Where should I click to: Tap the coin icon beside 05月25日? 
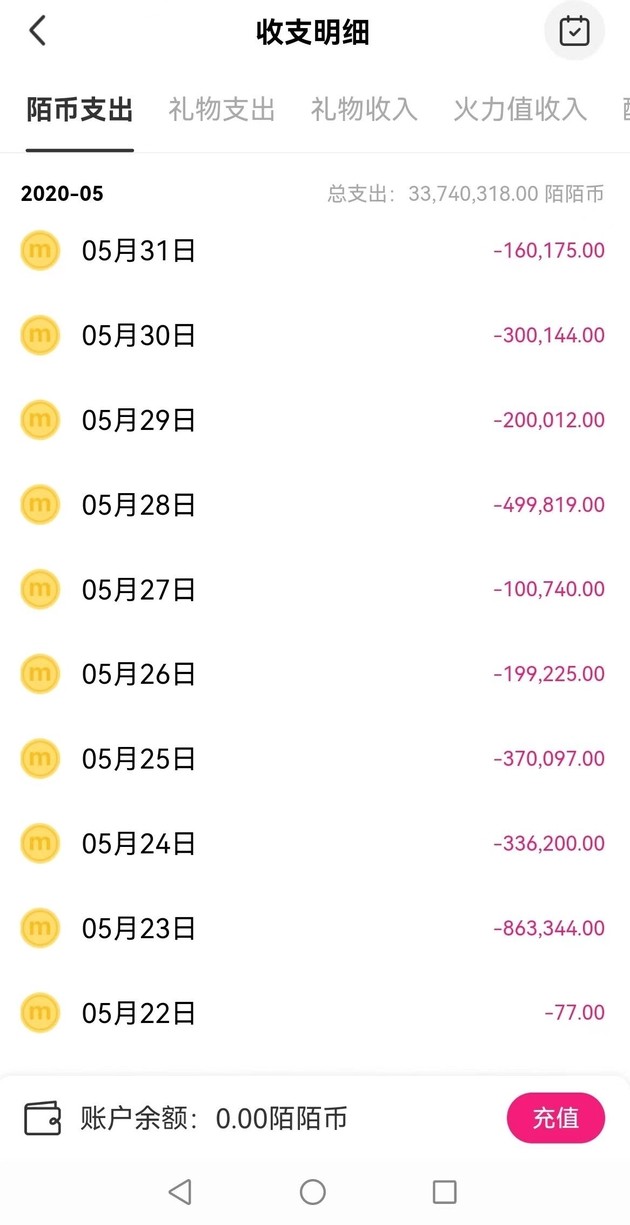click(x=39, y=758)
